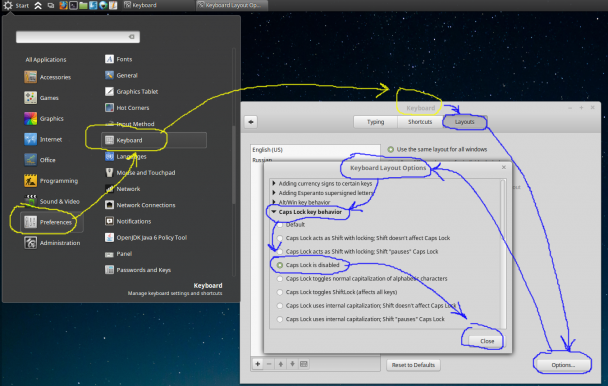The image size is (608, 386).
Task: Collapse Caps Lock key behavior
Action: pos(274,212)
